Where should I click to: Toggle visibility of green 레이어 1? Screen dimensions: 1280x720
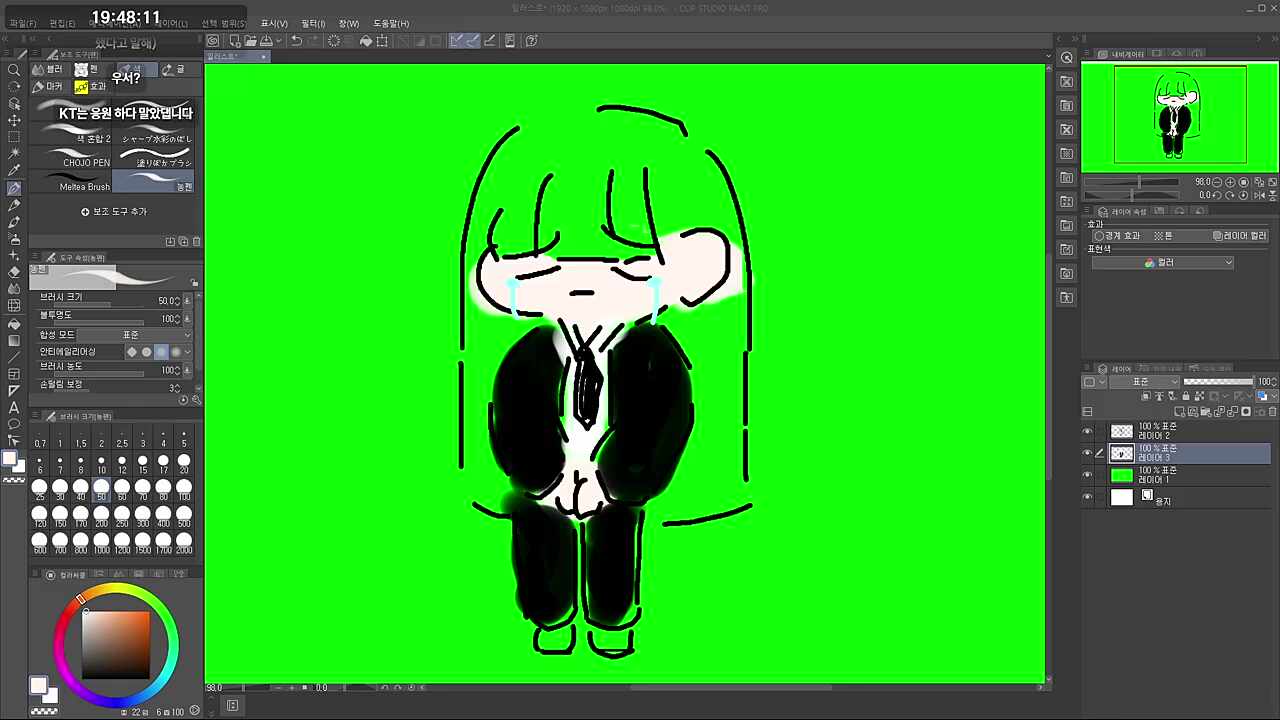tap(1088, 475)
